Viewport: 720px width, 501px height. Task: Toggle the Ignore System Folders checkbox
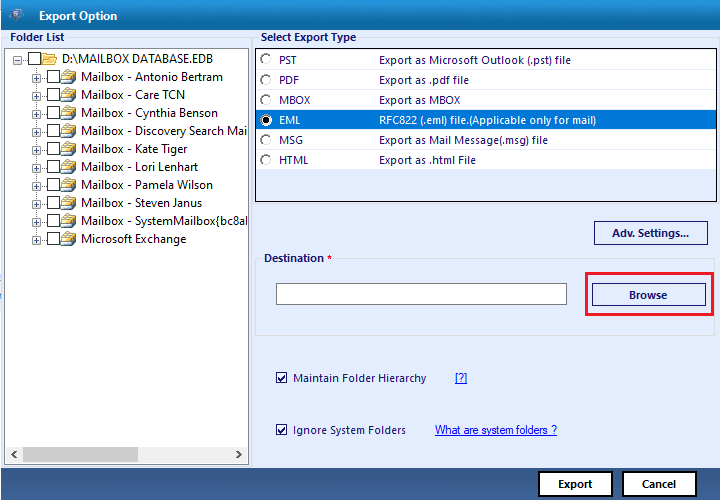(x=281, y=430)
